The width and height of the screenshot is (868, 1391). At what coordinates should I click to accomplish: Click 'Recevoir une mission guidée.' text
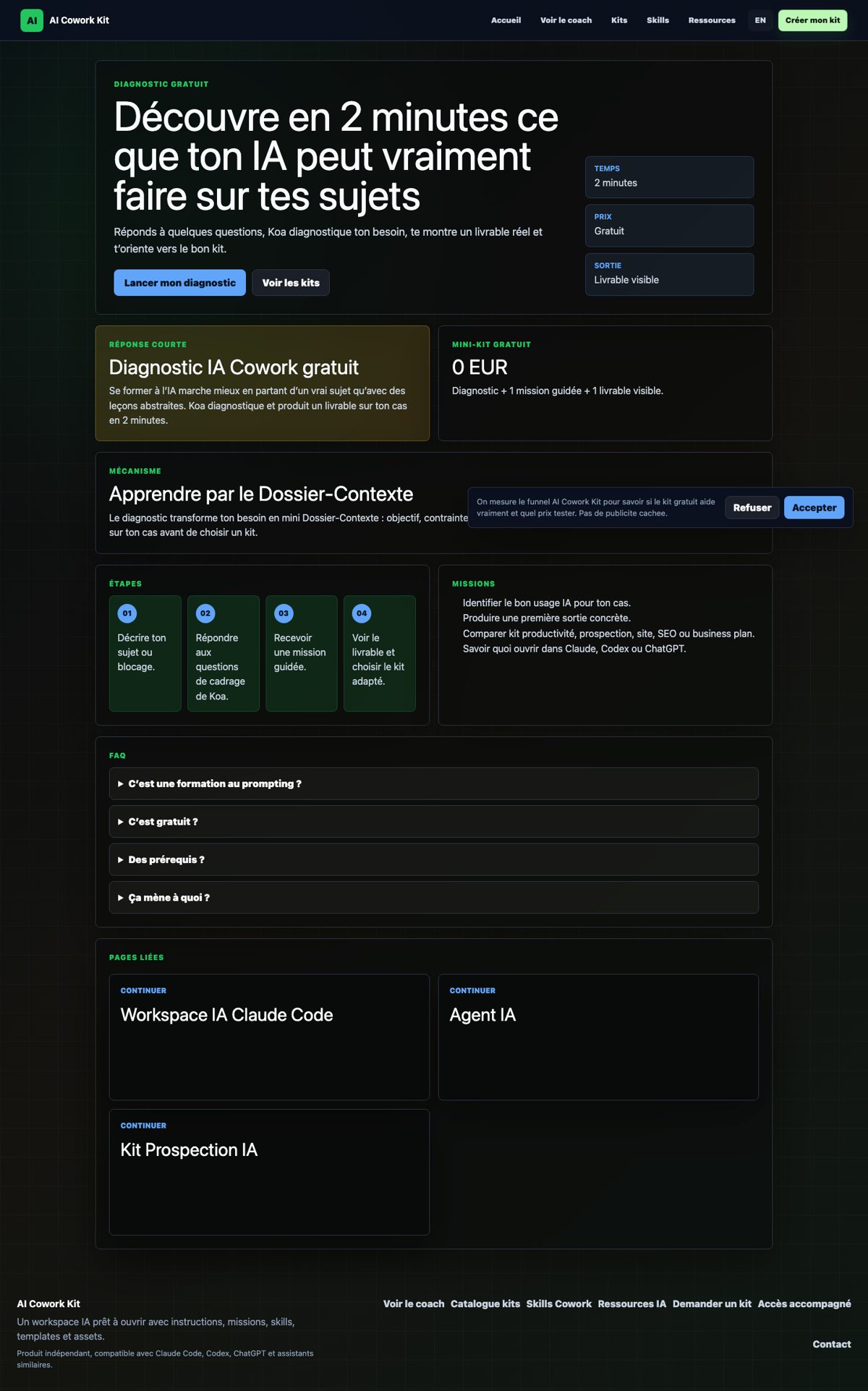point(299,652)
